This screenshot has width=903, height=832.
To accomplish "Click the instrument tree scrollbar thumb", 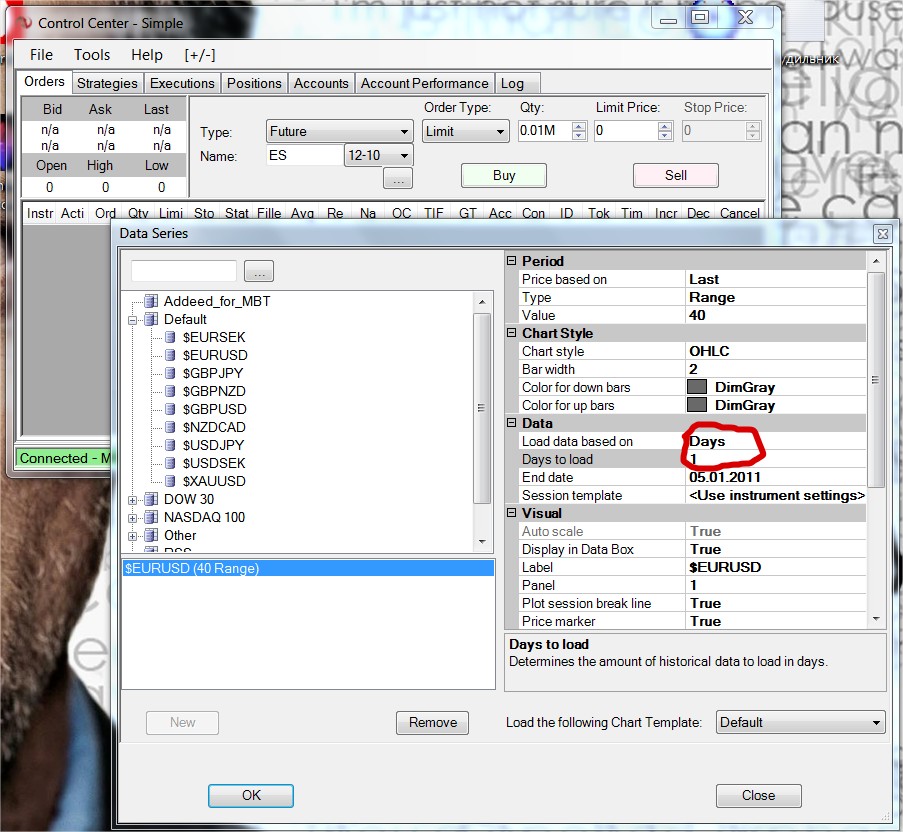I will 481,408.
